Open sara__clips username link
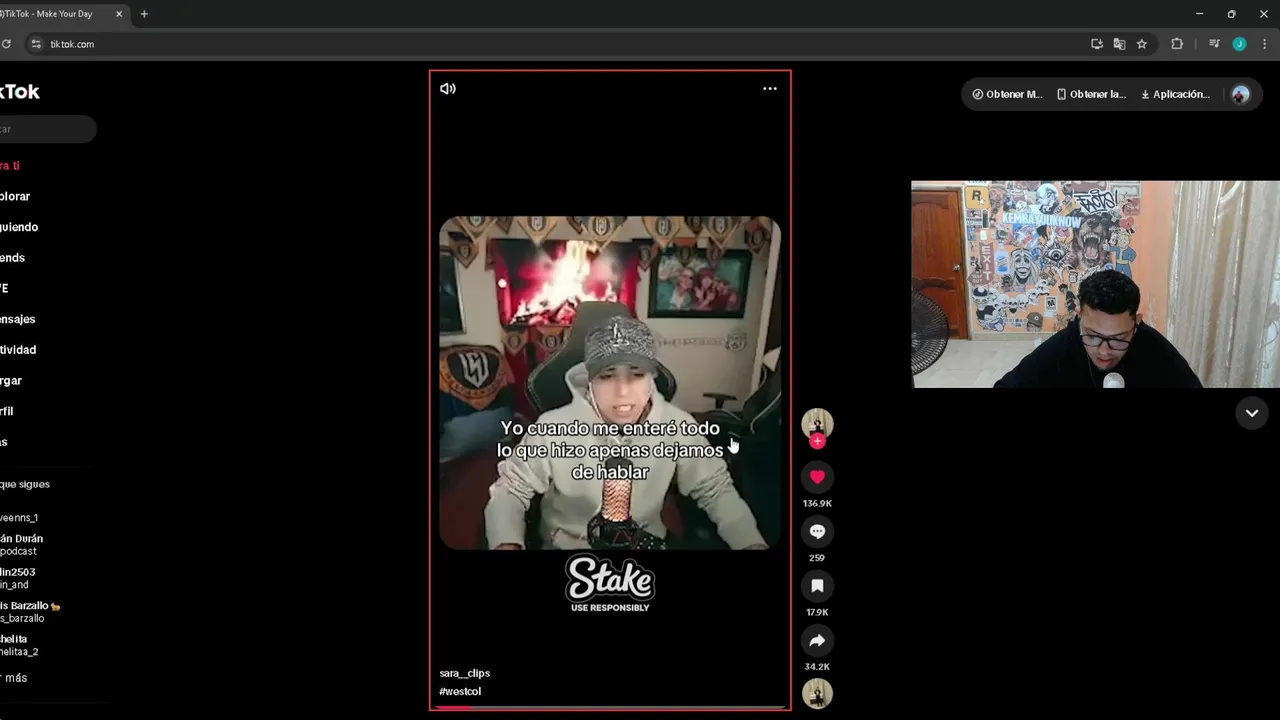Screen dimensions: 1280x720 465,673
